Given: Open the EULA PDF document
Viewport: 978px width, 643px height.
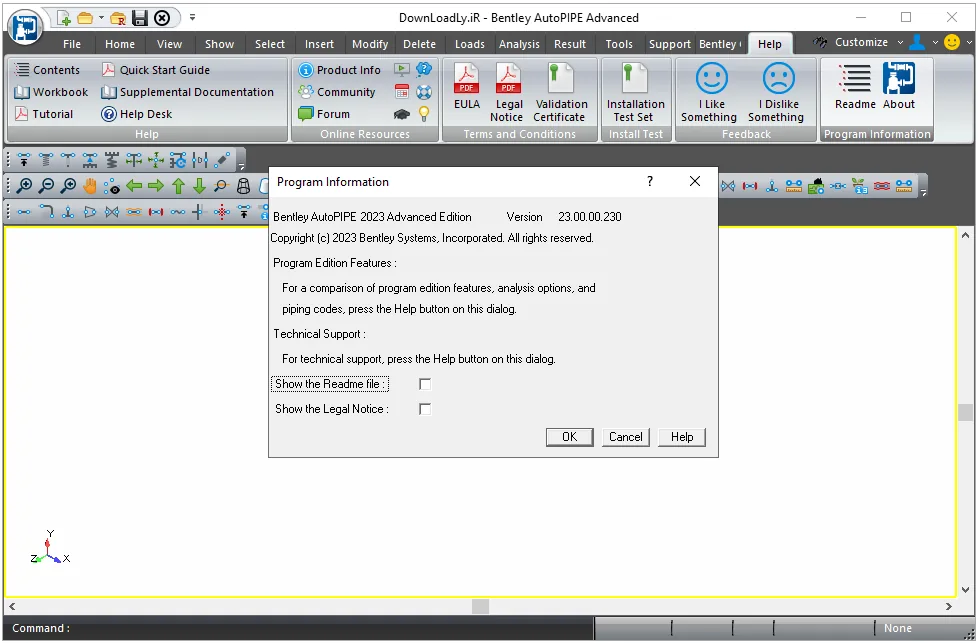Looking at the screenshot, I should coord(467,87).
